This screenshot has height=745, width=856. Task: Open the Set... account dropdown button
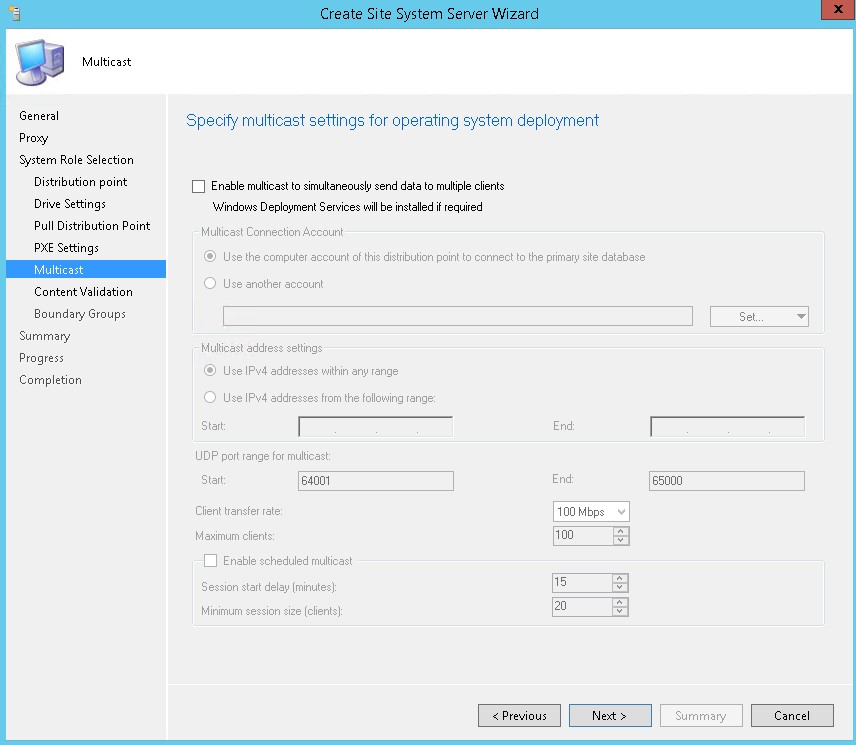(x=759, y=317)
